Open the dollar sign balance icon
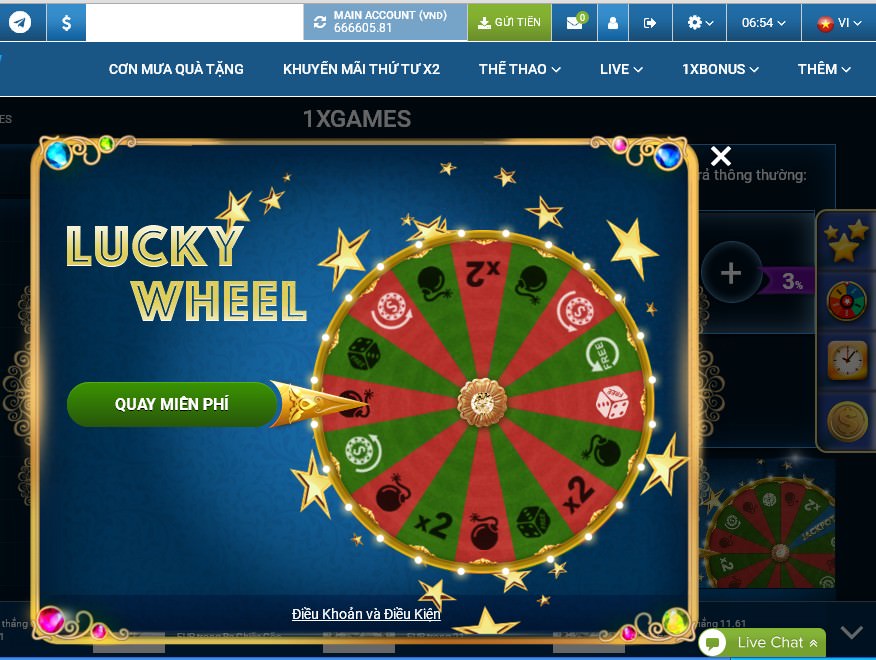 [66, 22]
